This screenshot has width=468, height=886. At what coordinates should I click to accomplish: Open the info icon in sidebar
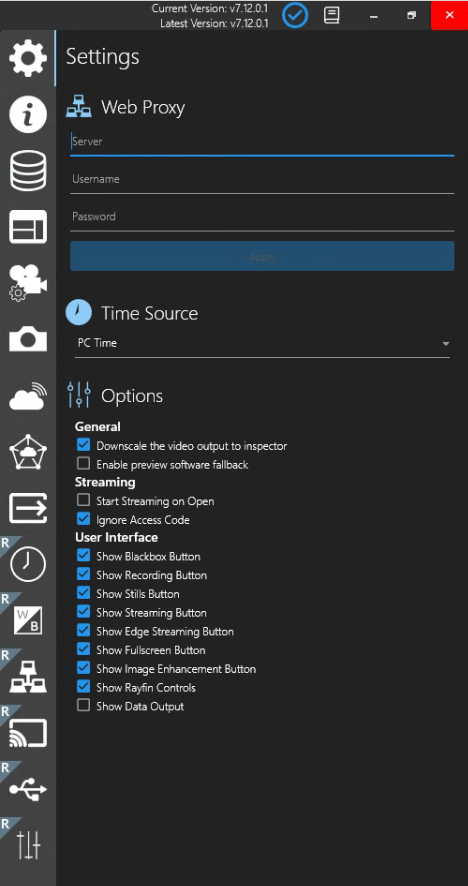tap(28, 114)
